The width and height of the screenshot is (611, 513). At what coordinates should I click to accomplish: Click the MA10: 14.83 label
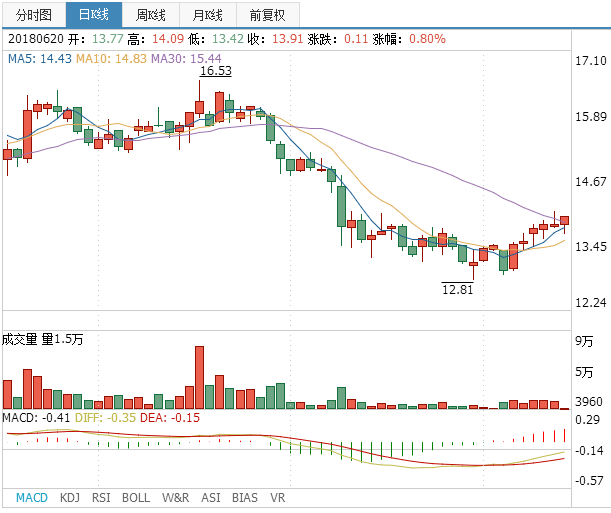(x=111, y=58)
